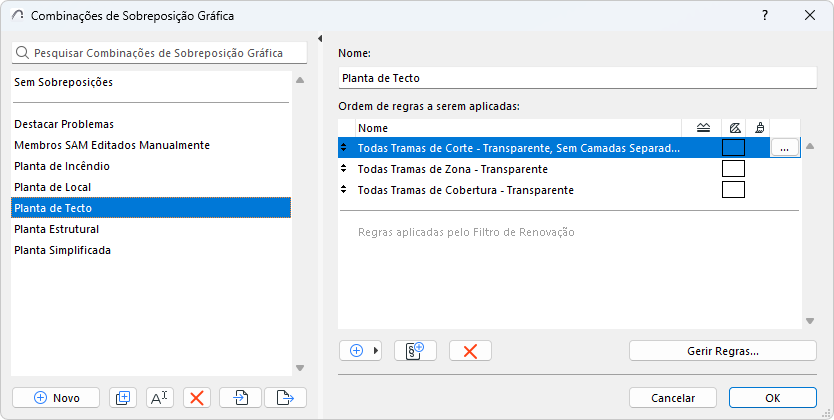This screenshot has height=420, width=834.
Task: Click the combination search field
Action: click(155, 53)
